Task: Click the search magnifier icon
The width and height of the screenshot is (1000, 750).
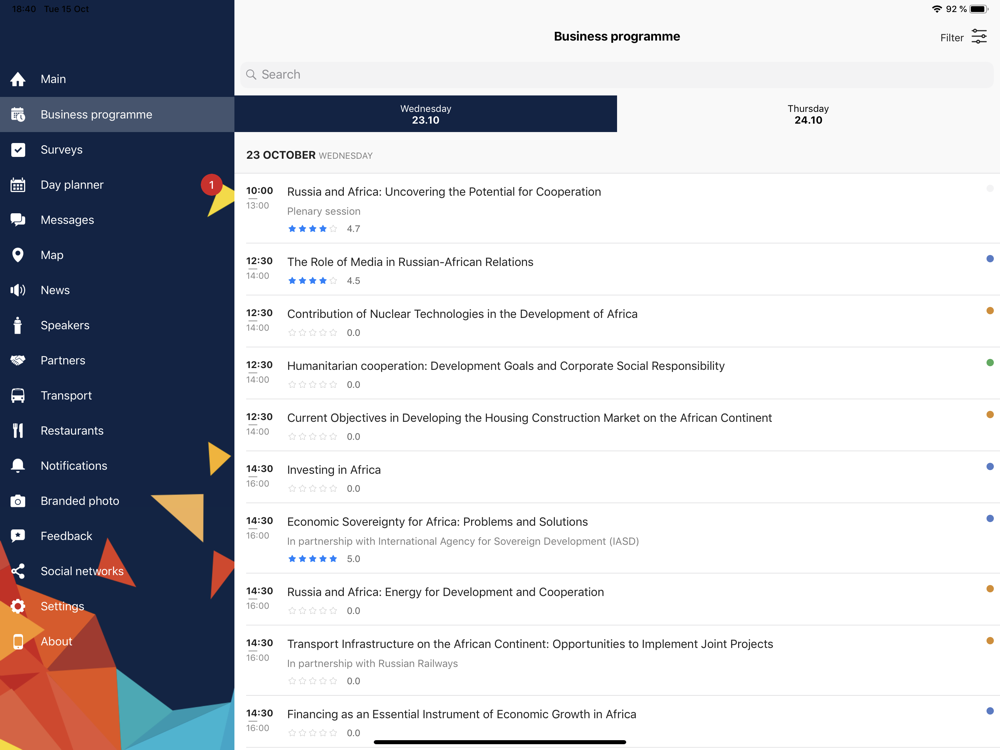Action: [251, 75]
